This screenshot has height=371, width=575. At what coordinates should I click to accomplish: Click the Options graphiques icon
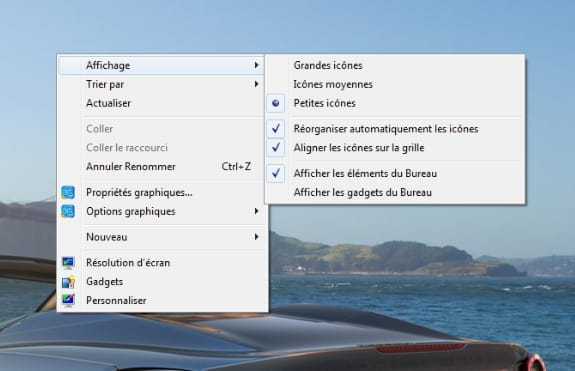click(x=68, y=212)
